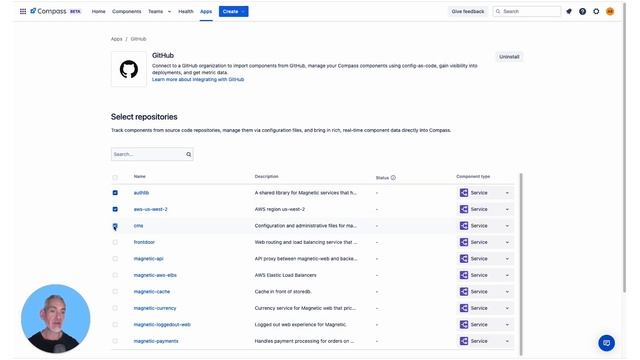Screen dimensions: 640x360
Task: Open the Health nav item
Action: 186,11
